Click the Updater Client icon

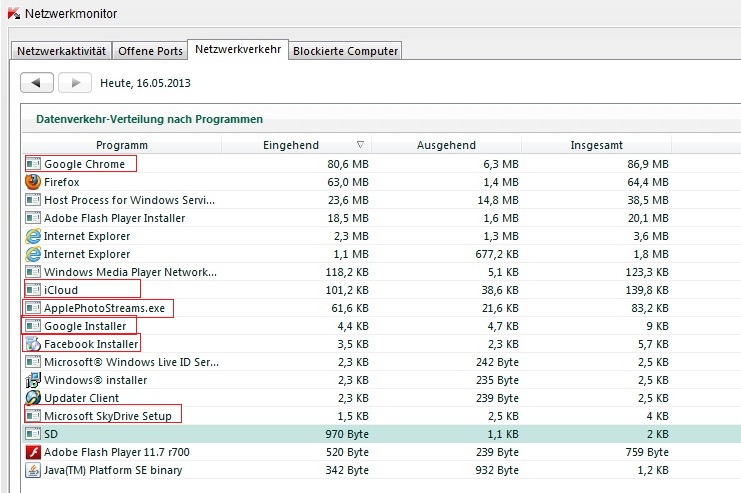[x=33, y=398]
